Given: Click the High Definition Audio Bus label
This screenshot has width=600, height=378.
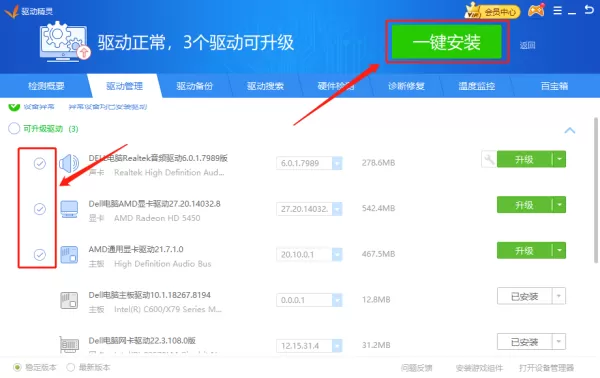Looking at the screenshot, I should click(163, 264).
